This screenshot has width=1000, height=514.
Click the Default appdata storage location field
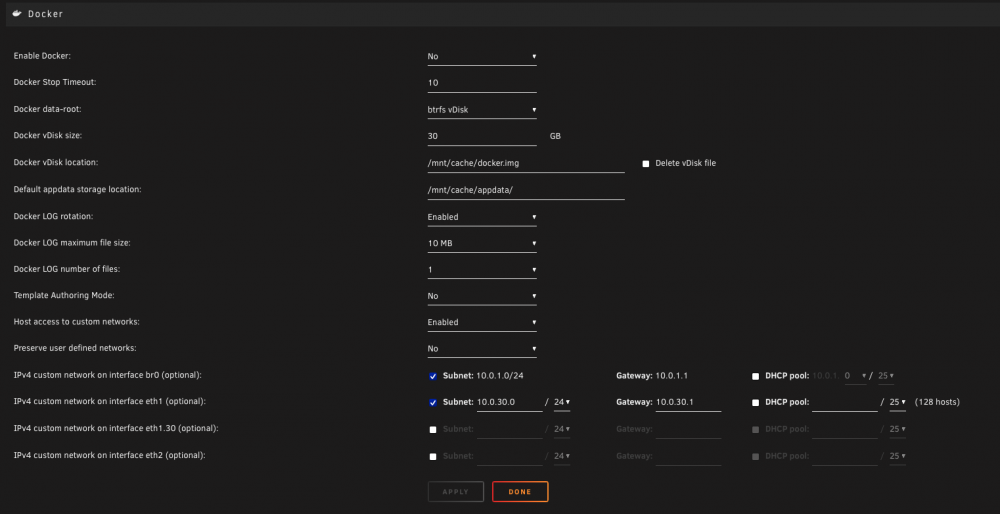coord(526,190)
